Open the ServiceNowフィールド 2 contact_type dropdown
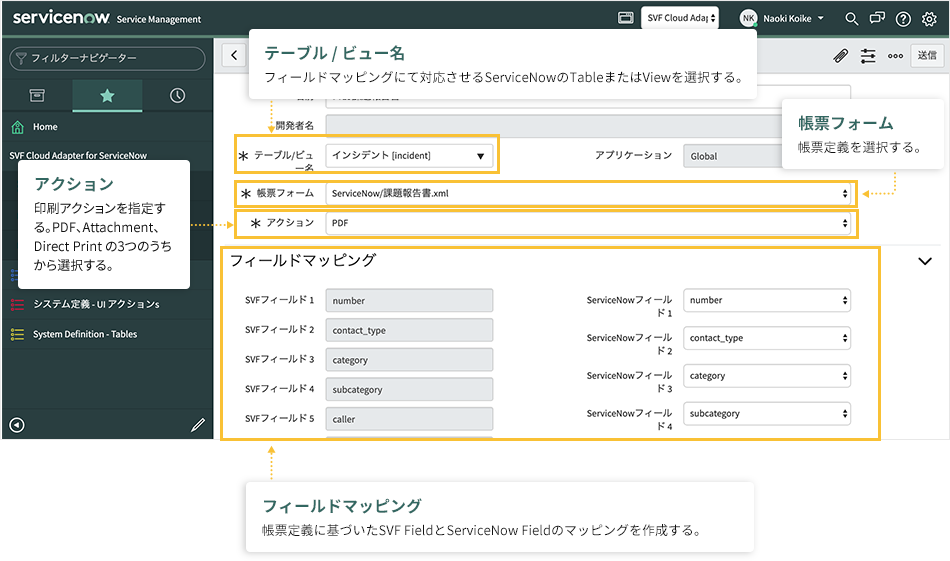The image size is (950, 561). point(767,338)
